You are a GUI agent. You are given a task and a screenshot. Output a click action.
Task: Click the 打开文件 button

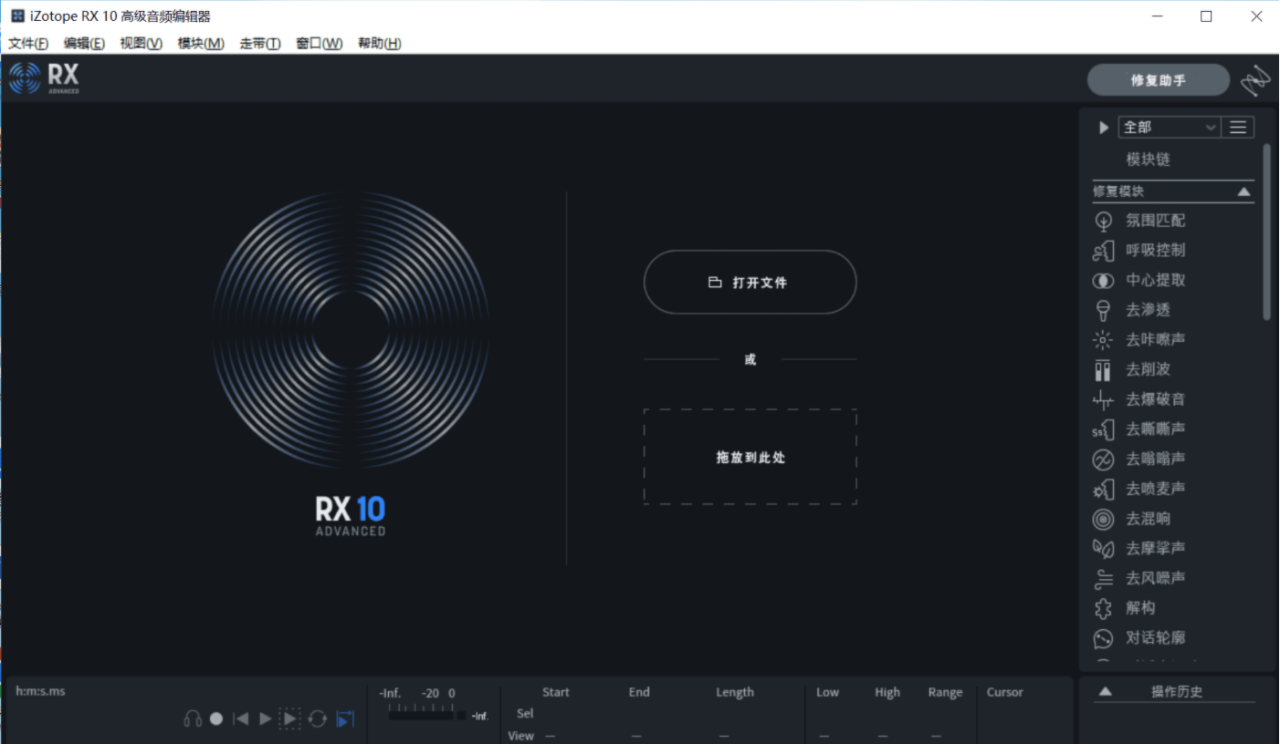click(750, 282)
